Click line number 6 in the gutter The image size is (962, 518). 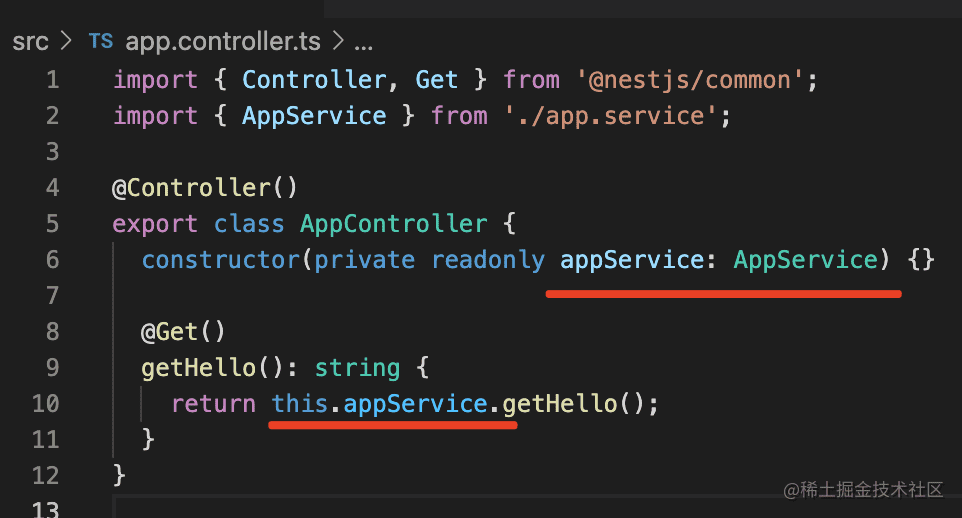[52, 260]
